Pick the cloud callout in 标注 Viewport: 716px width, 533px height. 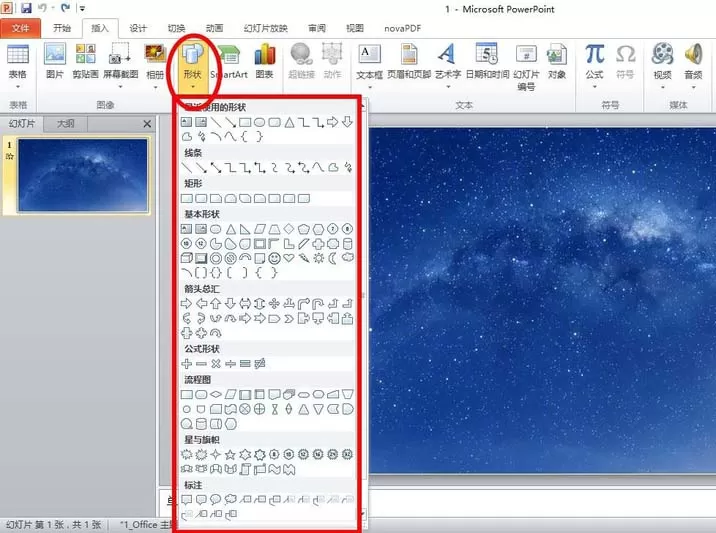click(230, 499)
